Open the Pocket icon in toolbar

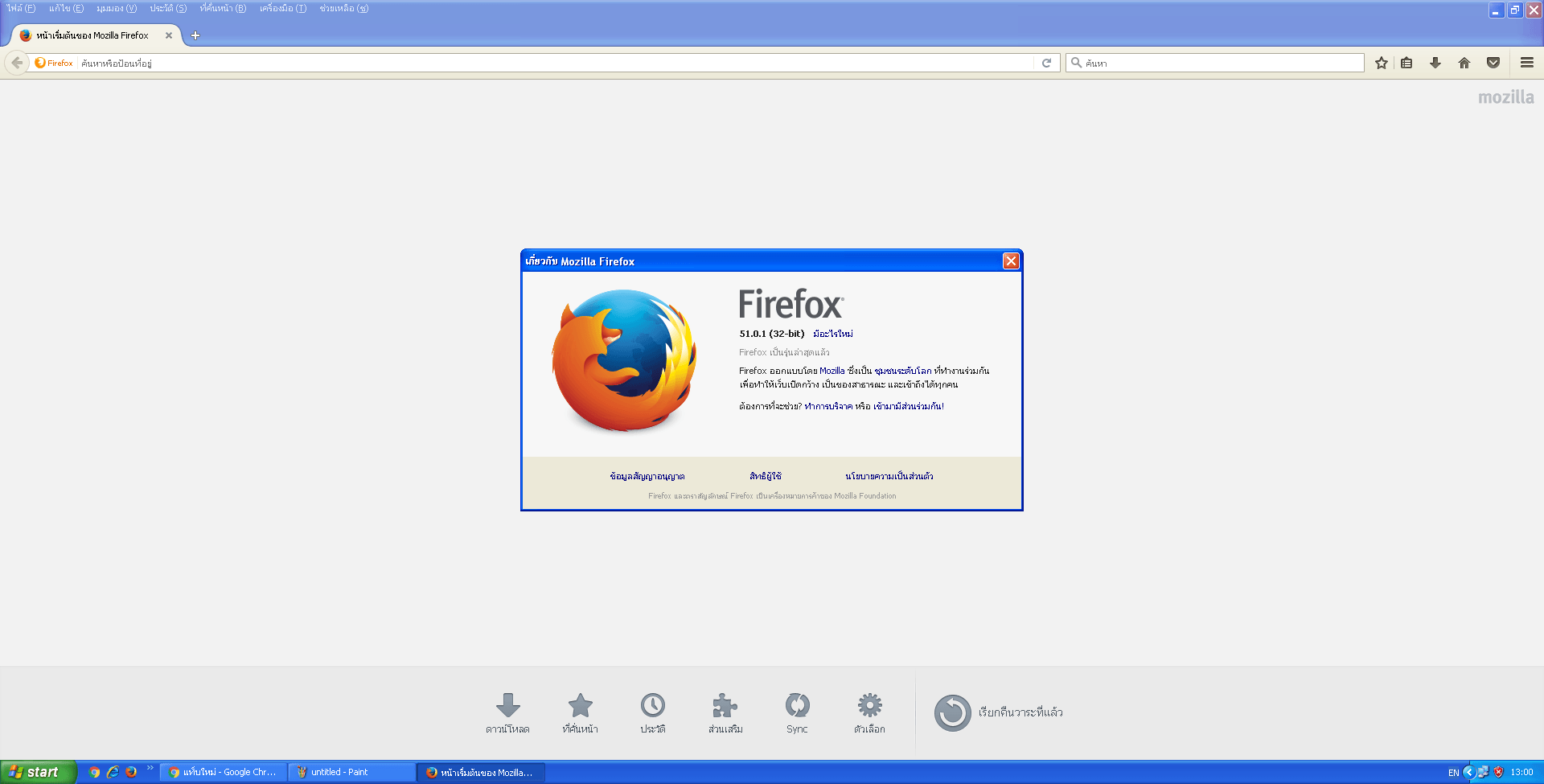(x=1493, y=63)
